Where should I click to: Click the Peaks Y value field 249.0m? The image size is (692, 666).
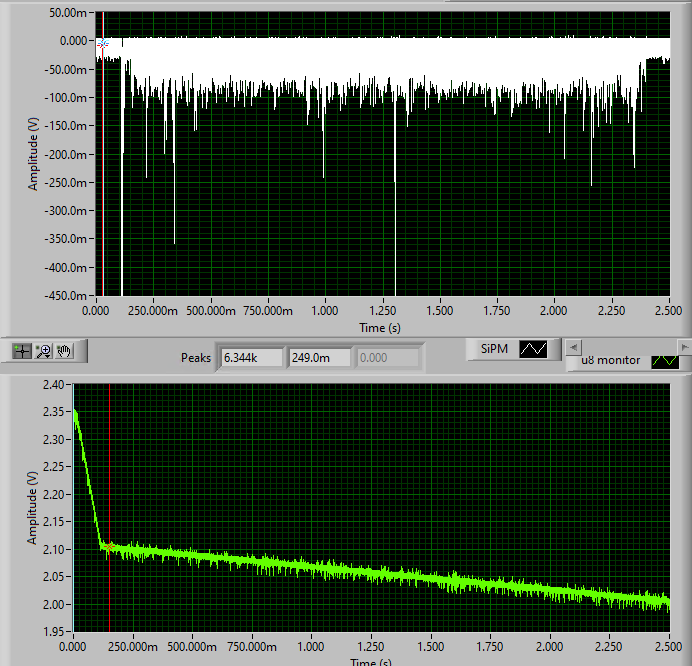click(x=320, y=357)
